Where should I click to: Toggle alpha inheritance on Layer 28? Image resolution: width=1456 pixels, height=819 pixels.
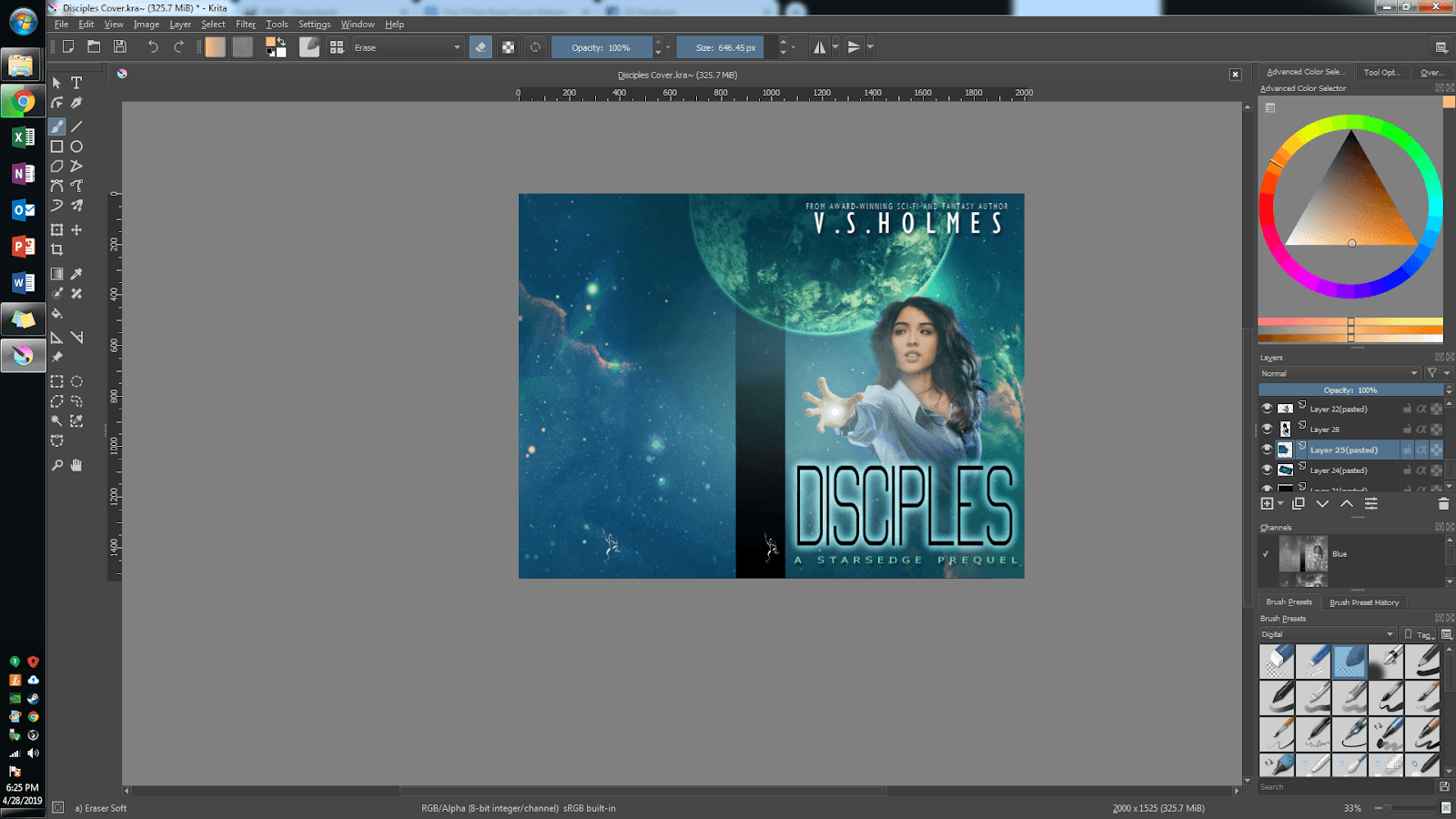pyautogui.click(x=1421, y=429)
